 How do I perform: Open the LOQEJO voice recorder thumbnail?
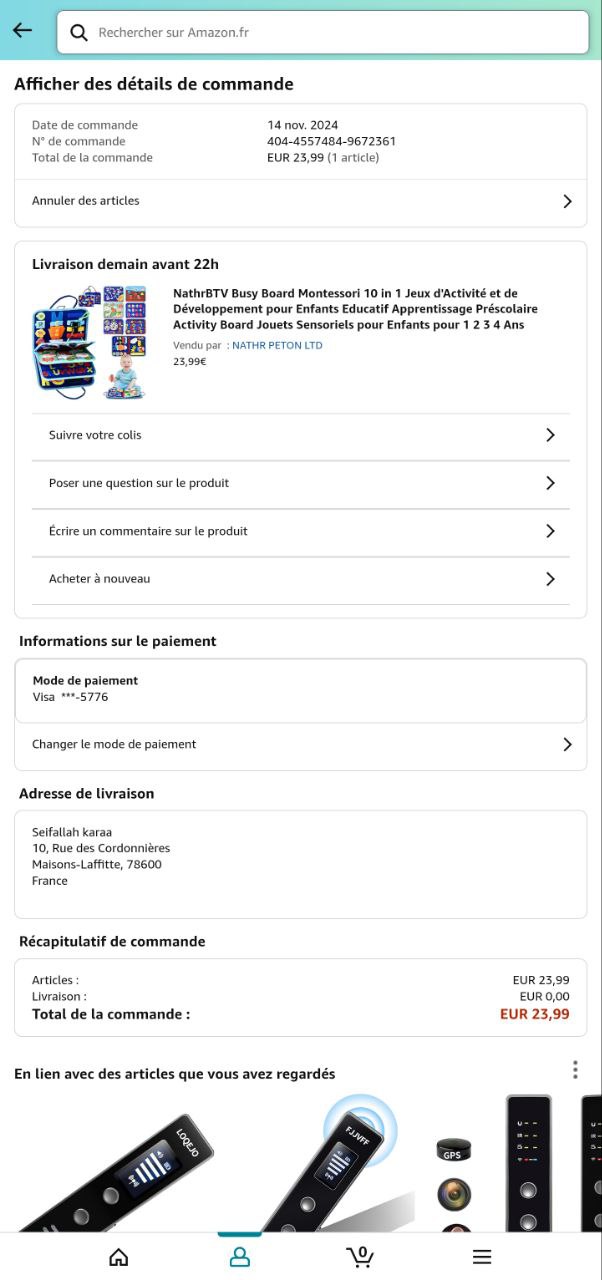(115, 1170)
